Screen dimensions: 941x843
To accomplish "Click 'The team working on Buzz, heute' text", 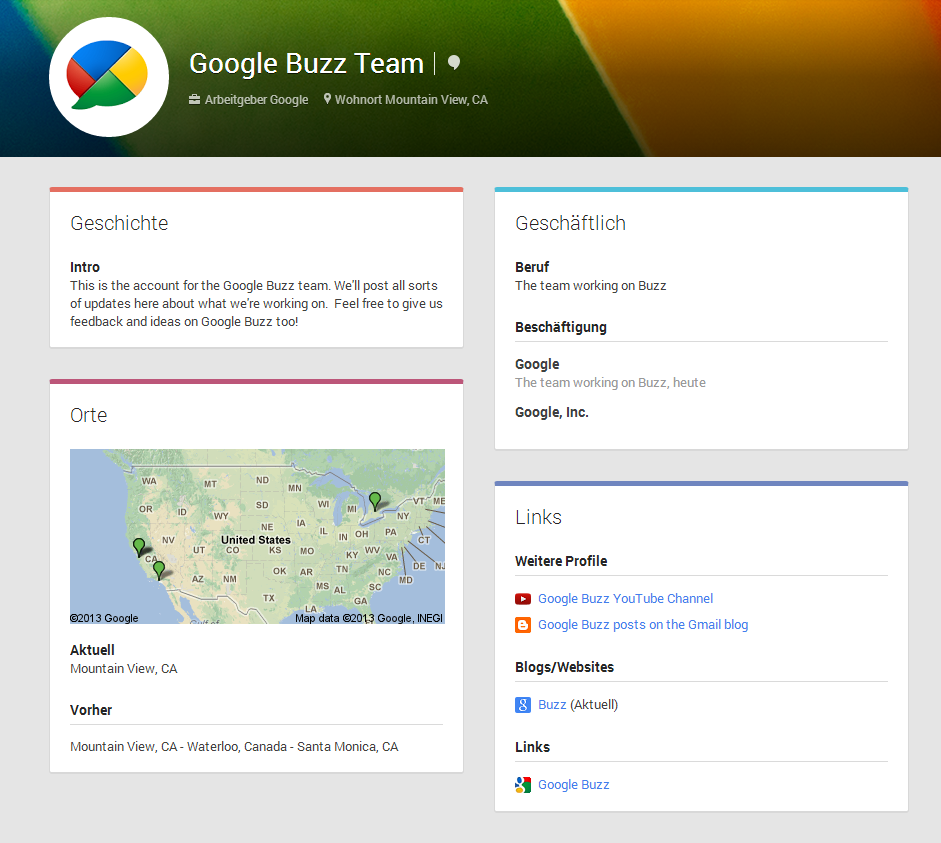I will point(610,383).
